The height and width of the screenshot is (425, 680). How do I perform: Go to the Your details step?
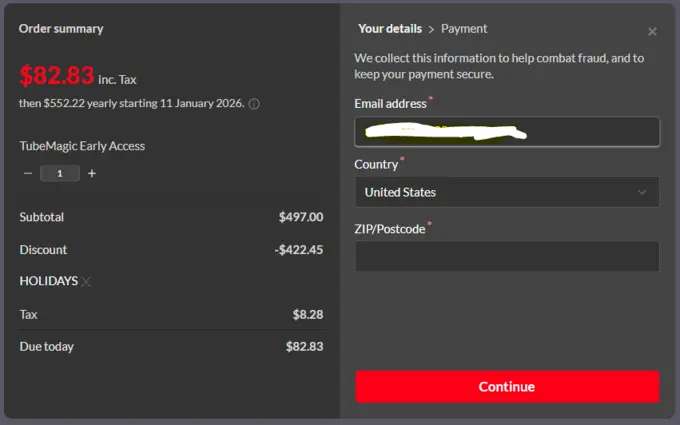[390, 29]
